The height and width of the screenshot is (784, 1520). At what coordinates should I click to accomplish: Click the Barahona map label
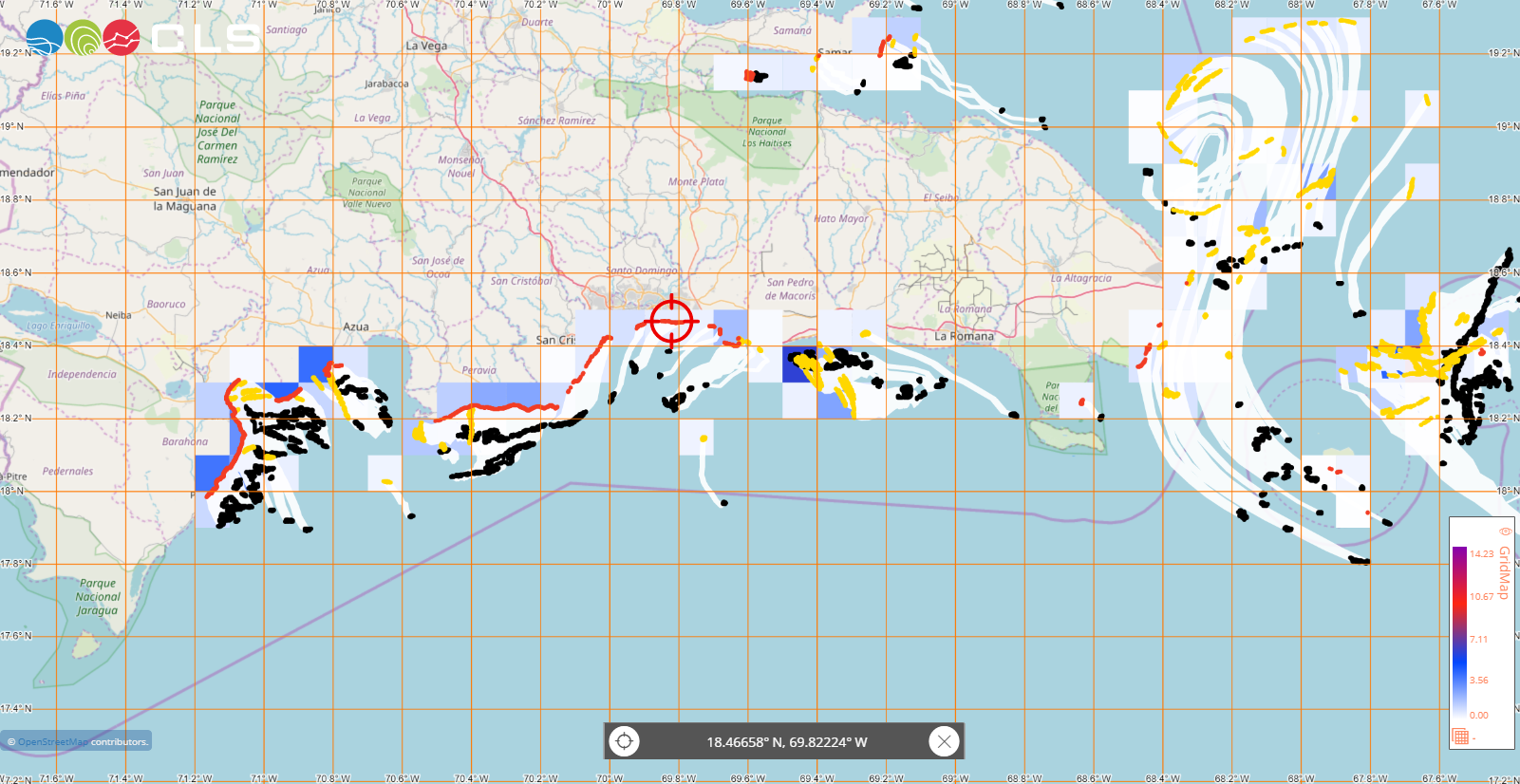185,441
